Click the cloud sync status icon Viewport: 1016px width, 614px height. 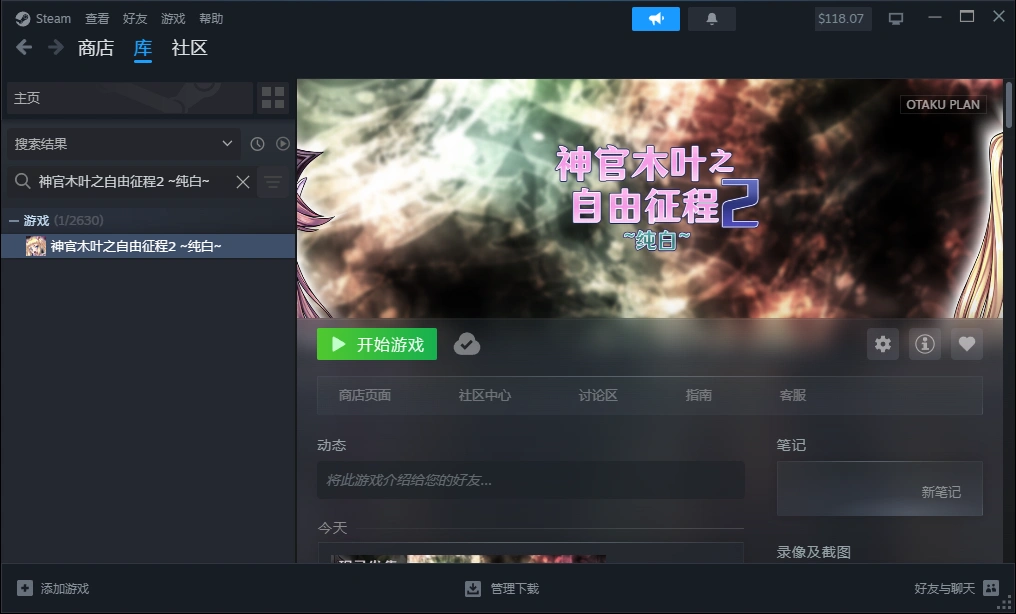467,344
